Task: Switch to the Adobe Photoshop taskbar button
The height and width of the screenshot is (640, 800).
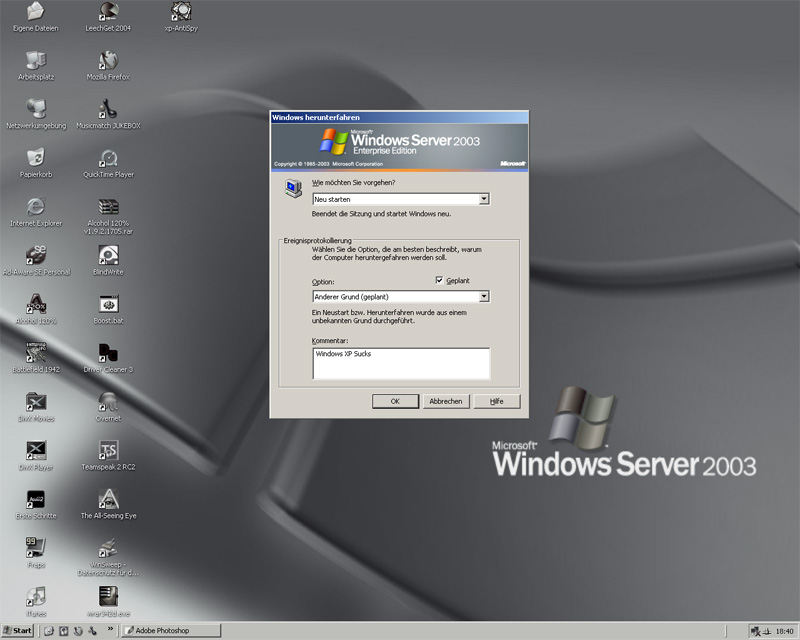Action: point(171,630)
